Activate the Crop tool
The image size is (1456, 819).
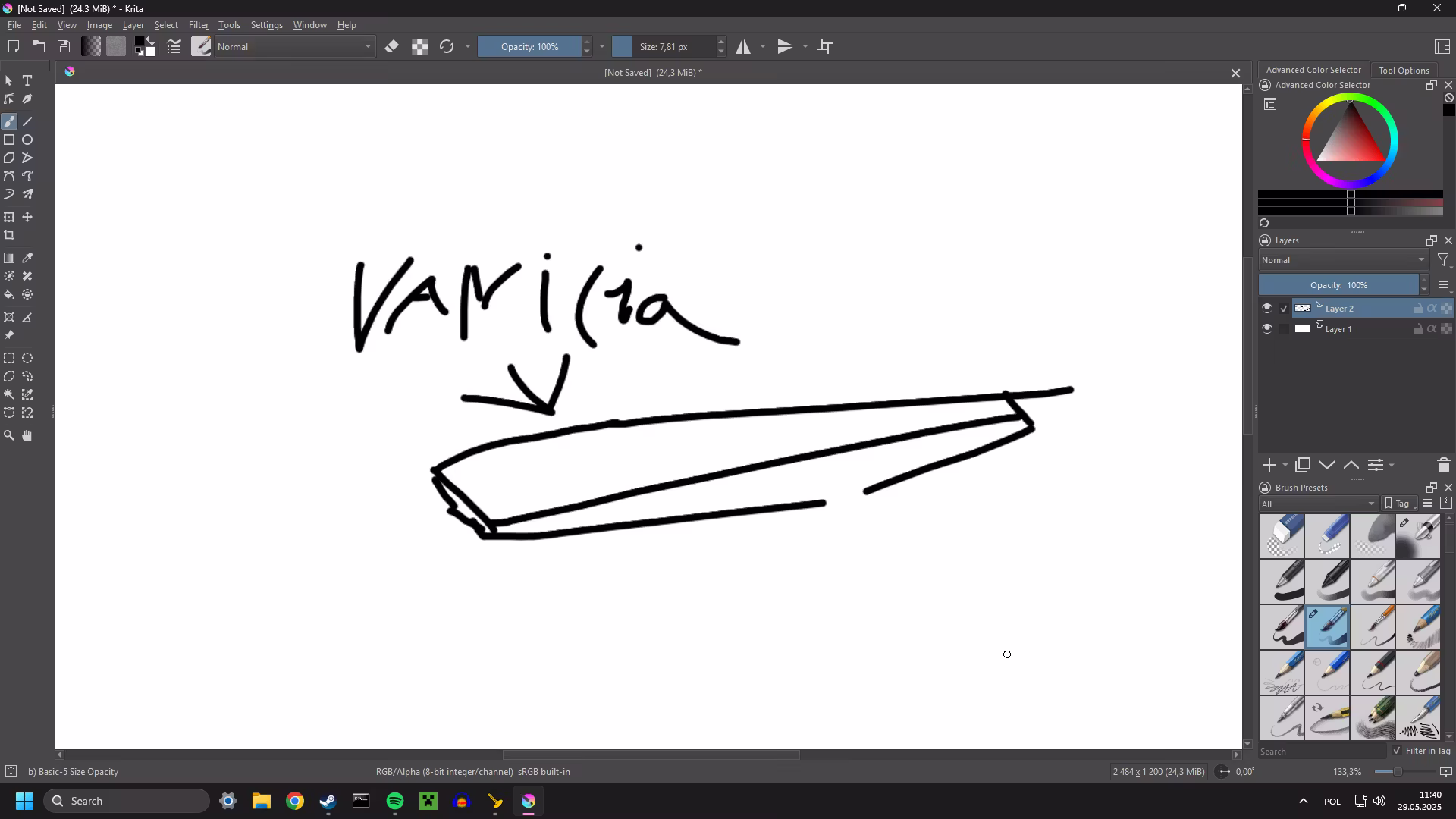click(10, 235)
